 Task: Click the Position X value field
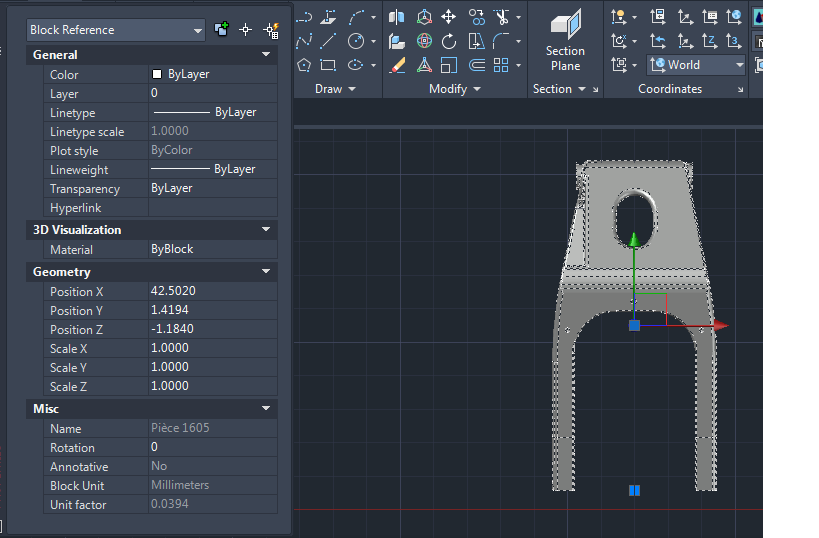click(x=213, y=291)
